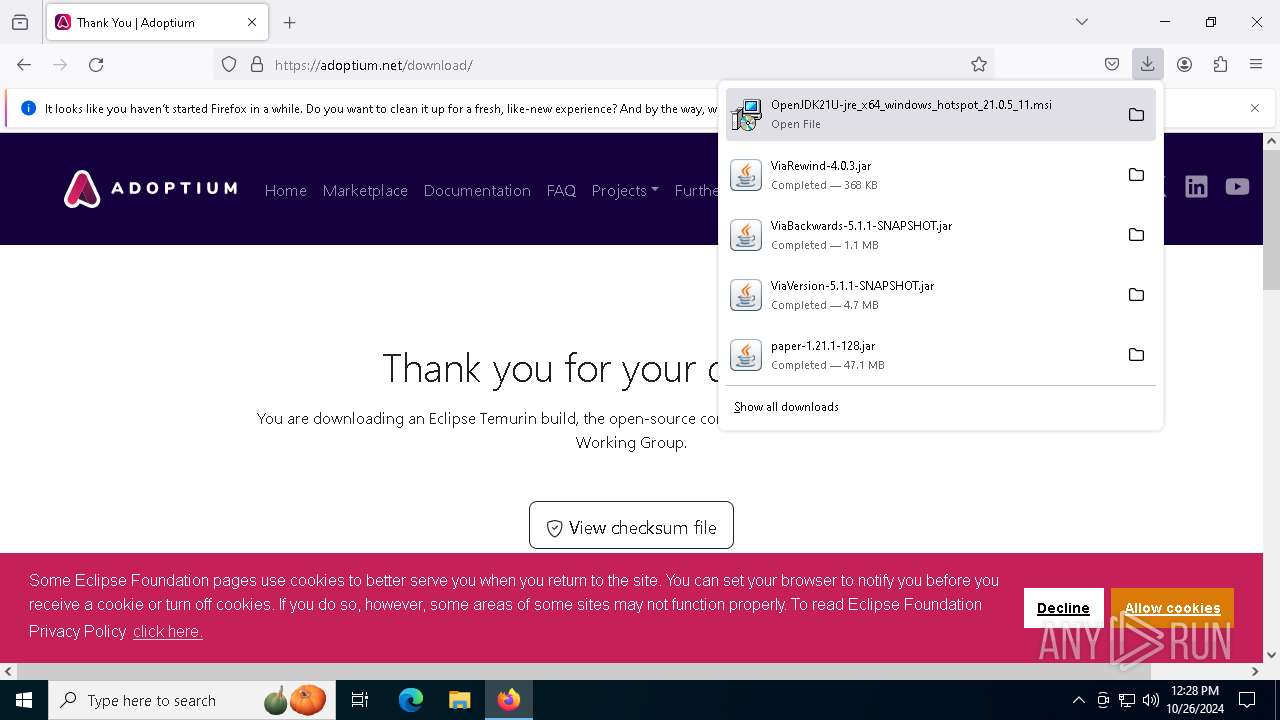Screen dimensions: 1280x720
Task: Open Firefox View recent browsing icon
Action: (x=20, y=22)
